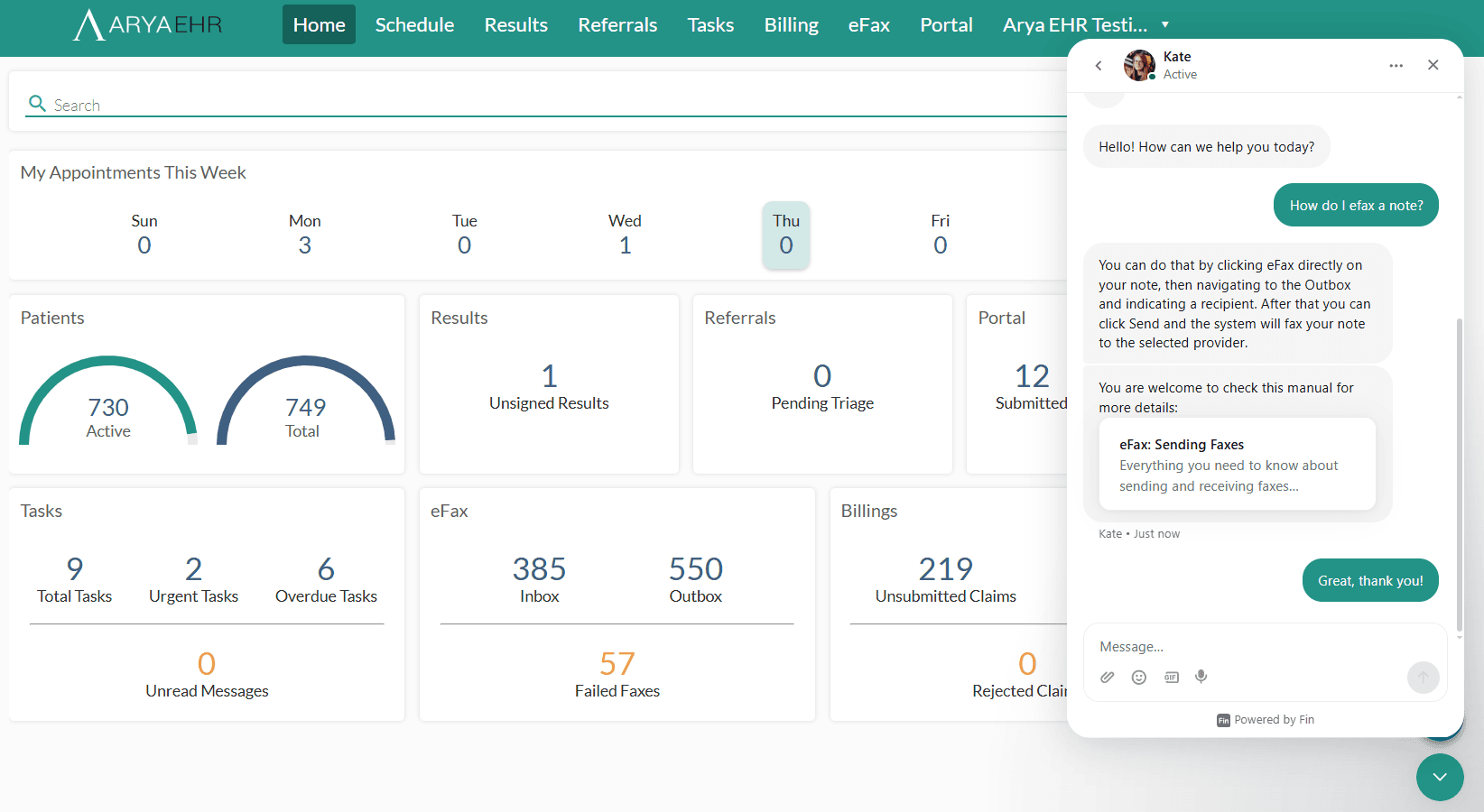1484x812 pixels.
Task: Open the Billing menu
Action: point(791,24)
